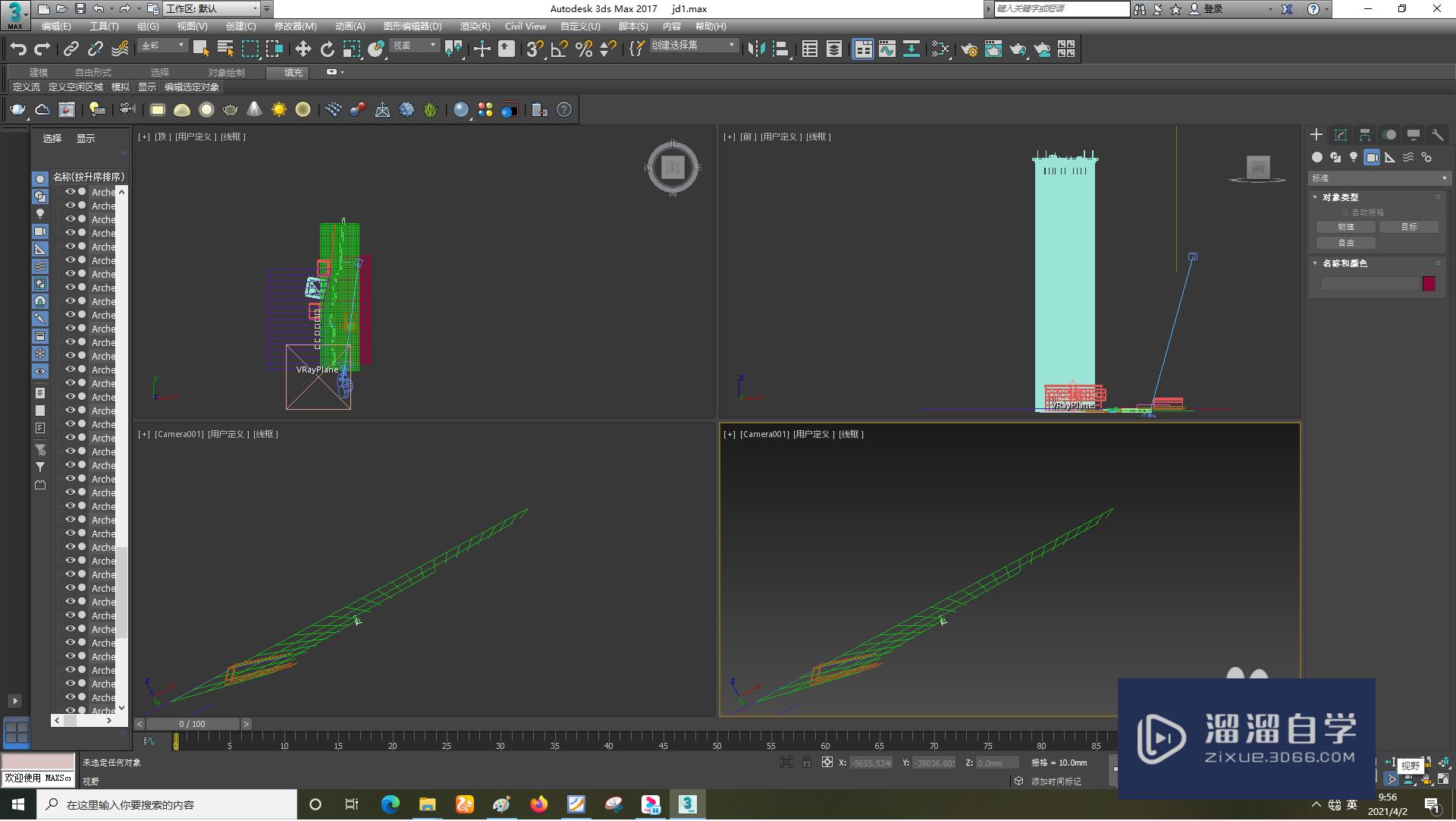1456x821 pixels.
Task: Click the 定义空闲区域 ribbon button
Action: (x=76, y=88)
